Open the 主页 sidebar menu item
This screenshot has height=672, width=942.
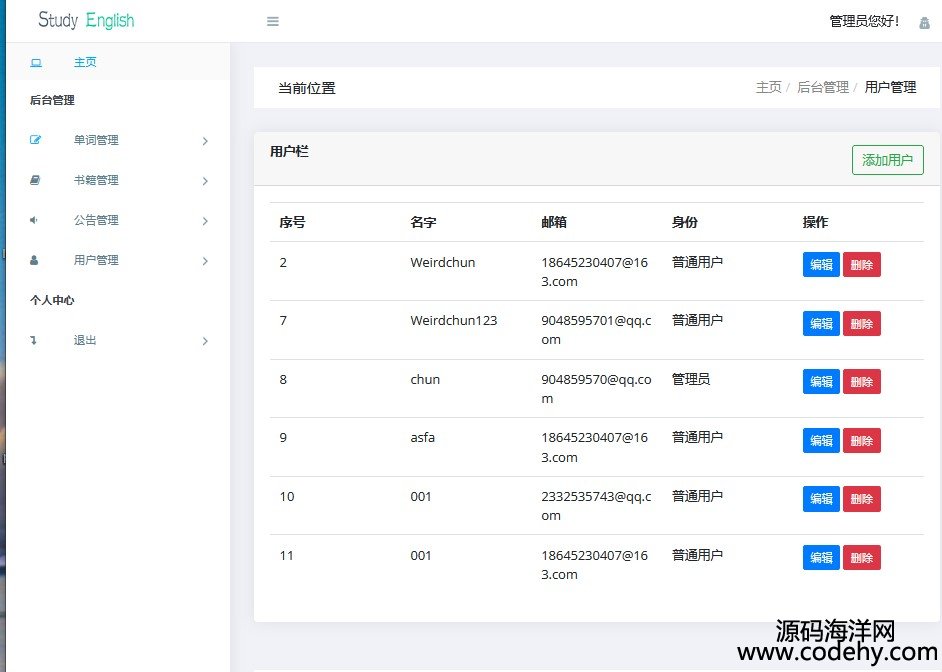[x=85, y=62]
